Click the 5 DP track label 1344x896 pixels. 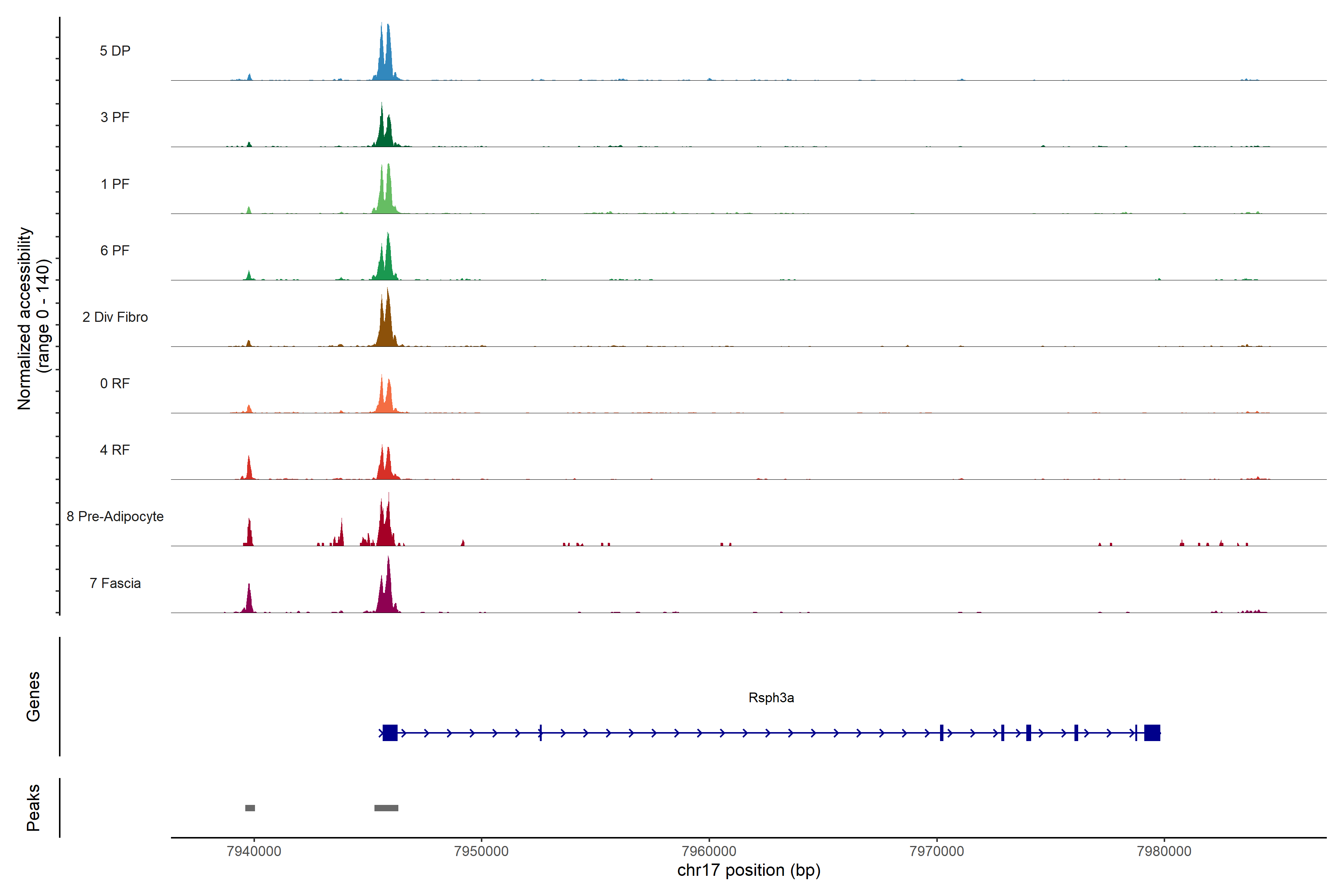pos(115,51)
